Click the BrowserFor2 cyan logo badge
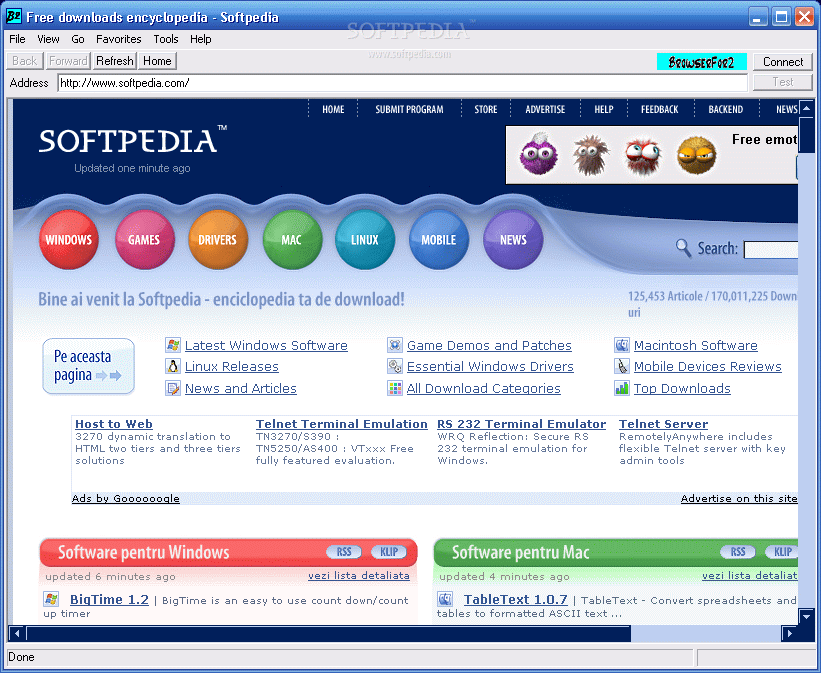821x673 pixels. click(702, 62)
